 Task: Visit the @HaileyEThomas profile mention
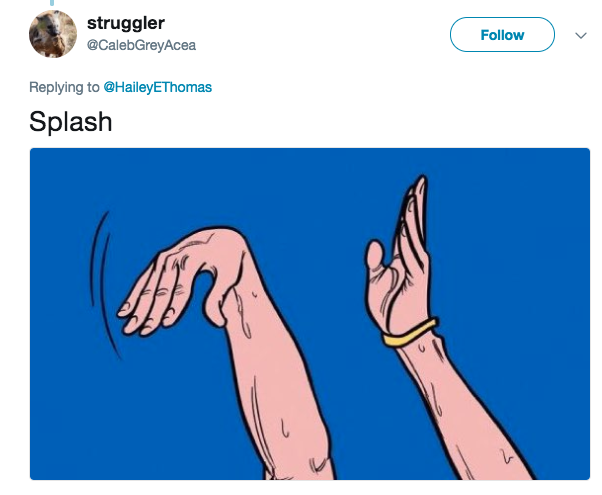[x=157, y=87]
